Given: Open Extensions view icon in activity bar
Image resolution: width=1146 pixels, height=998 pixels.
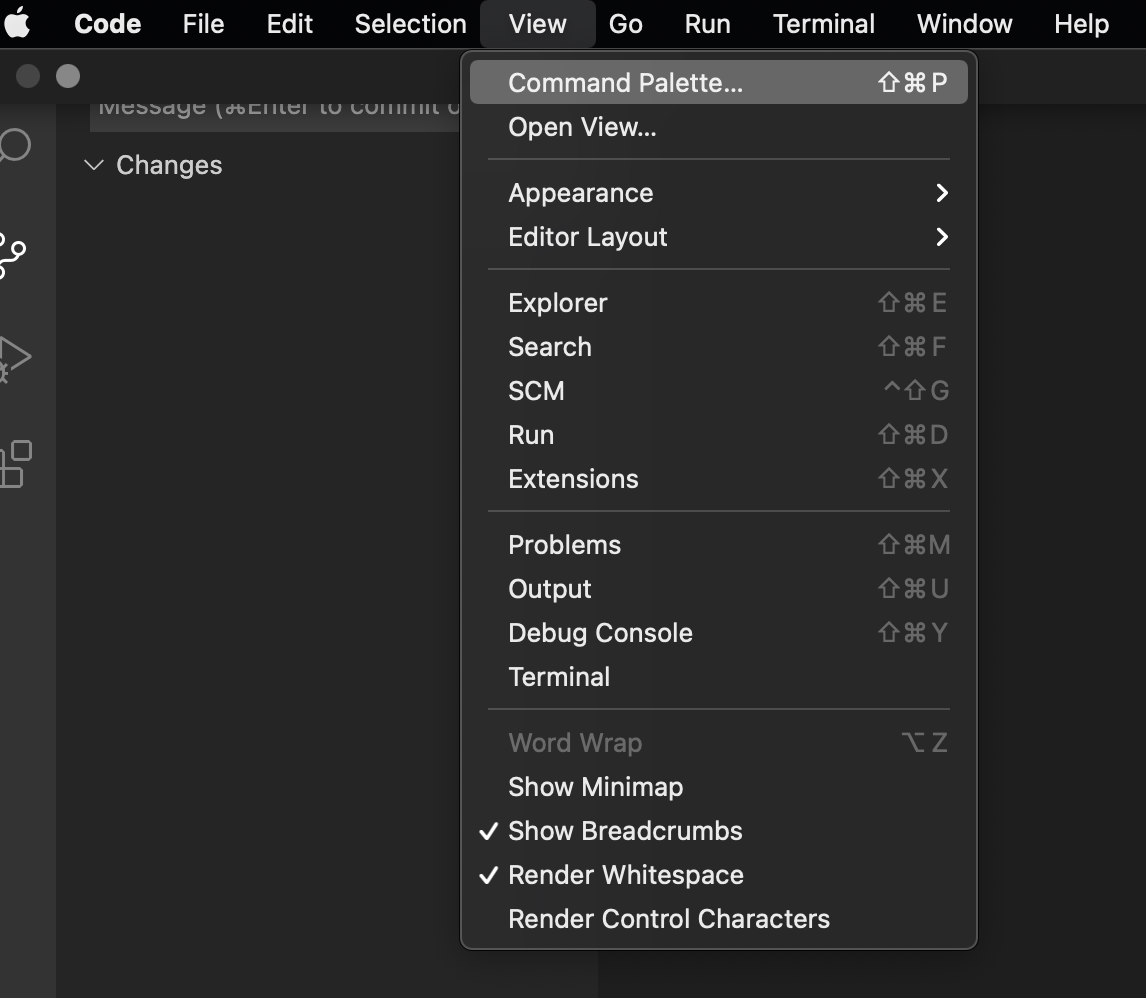Looking at the screenshot, I should [x=15, y=464].
